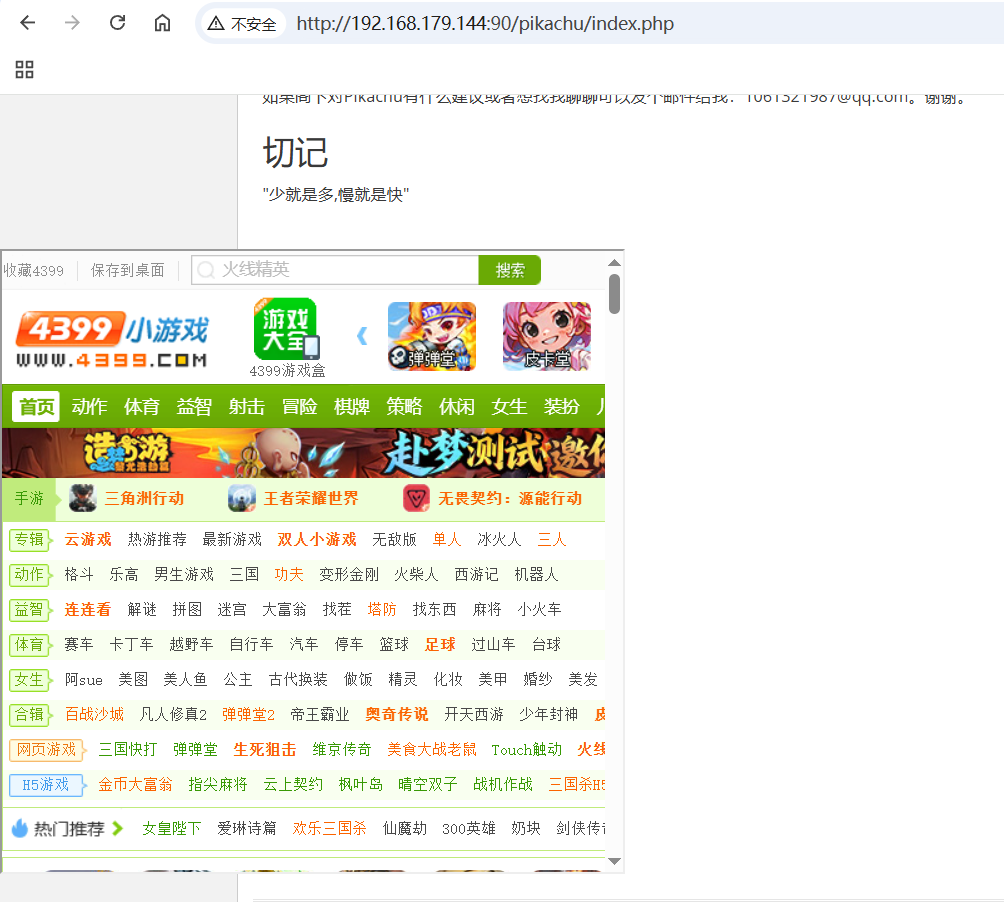Open the apps grid icon in bookmarks bar
The image size is (1004, 902).
click(x=24, y=69)
